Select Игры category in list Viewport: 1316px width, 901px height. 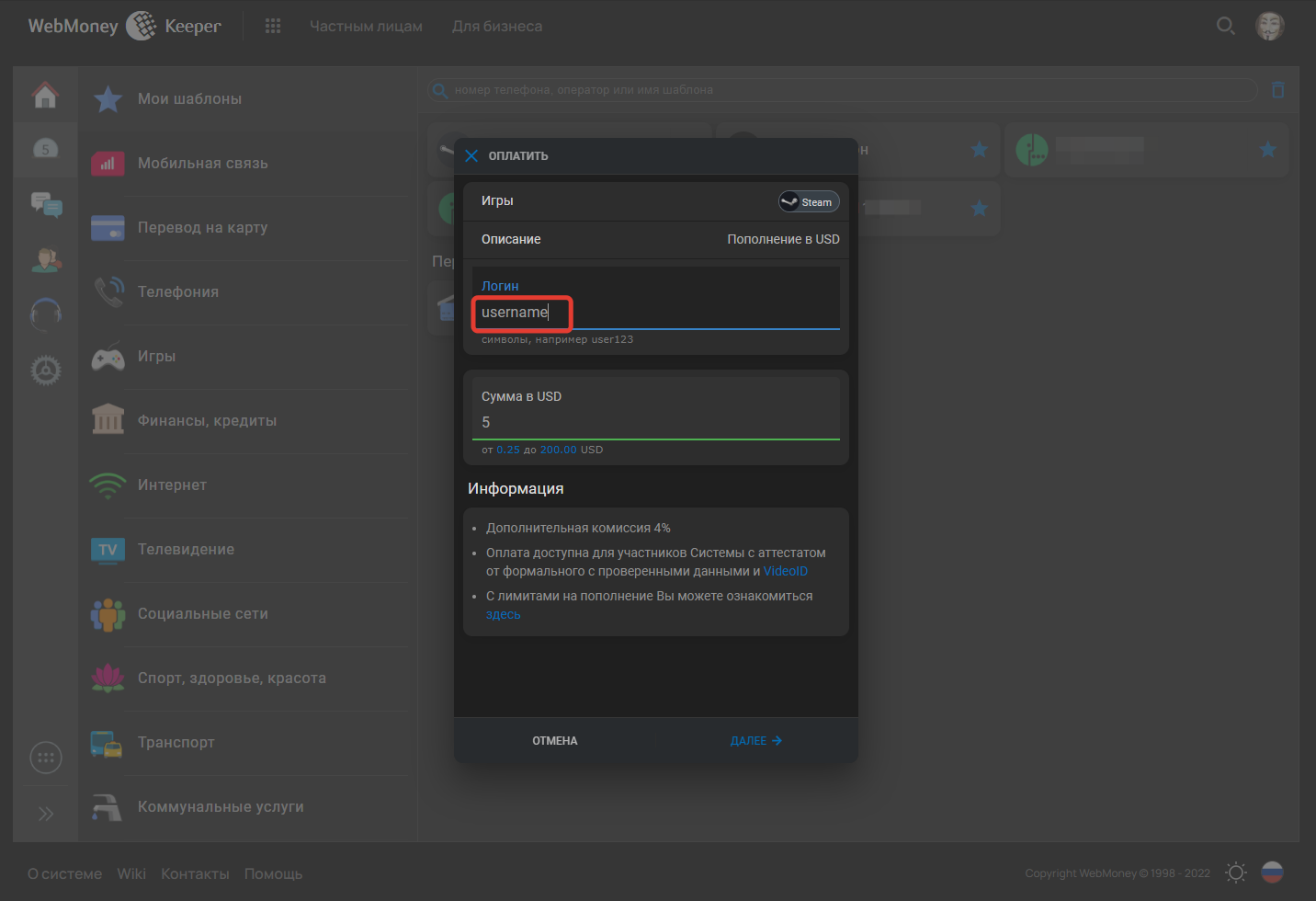click(x=248, y=357)
